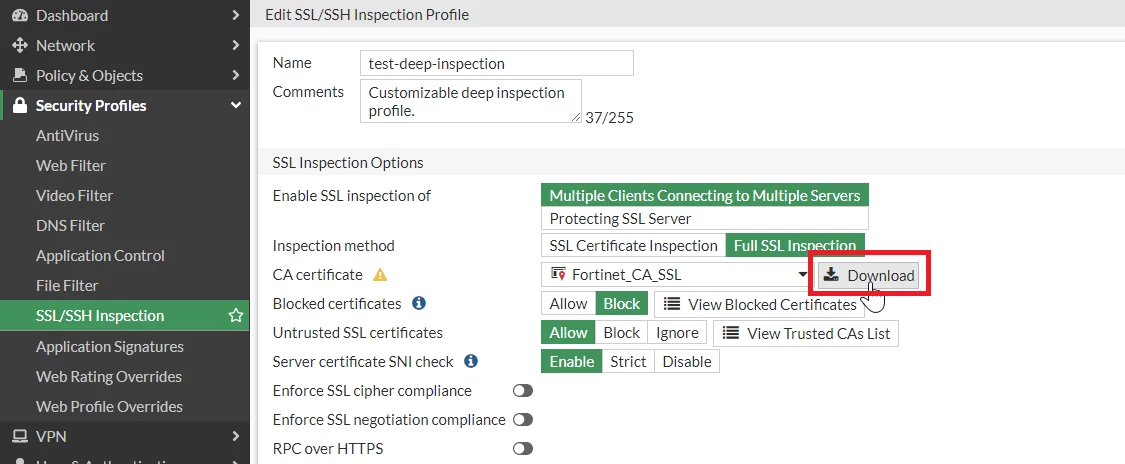Screen dimensions: 1125x464
Task: Click the Dashboard gauge icon
Action: tap(20, 15)
